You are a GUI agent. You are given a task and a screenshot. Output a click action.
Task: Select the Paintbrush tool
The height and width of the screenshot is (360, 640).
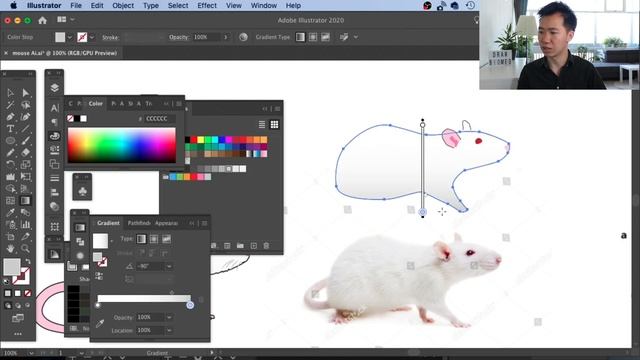click(25, 141)
